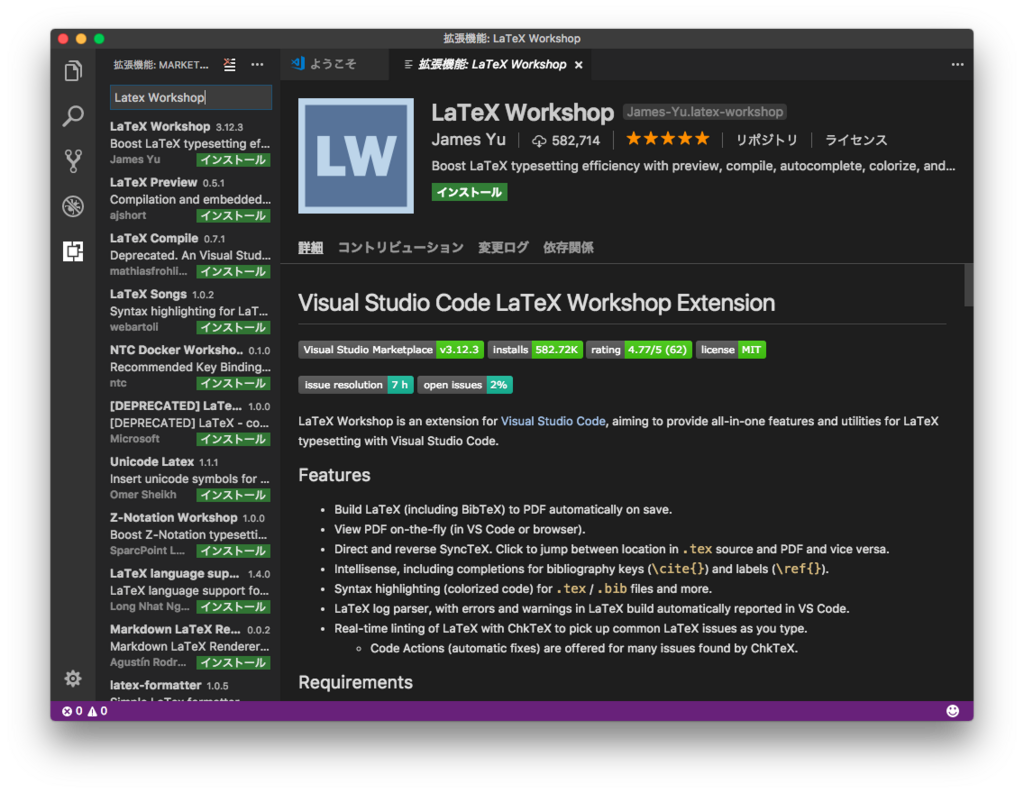Open the コントリビューション tab
1024x793 pixels.
(400, 247)
